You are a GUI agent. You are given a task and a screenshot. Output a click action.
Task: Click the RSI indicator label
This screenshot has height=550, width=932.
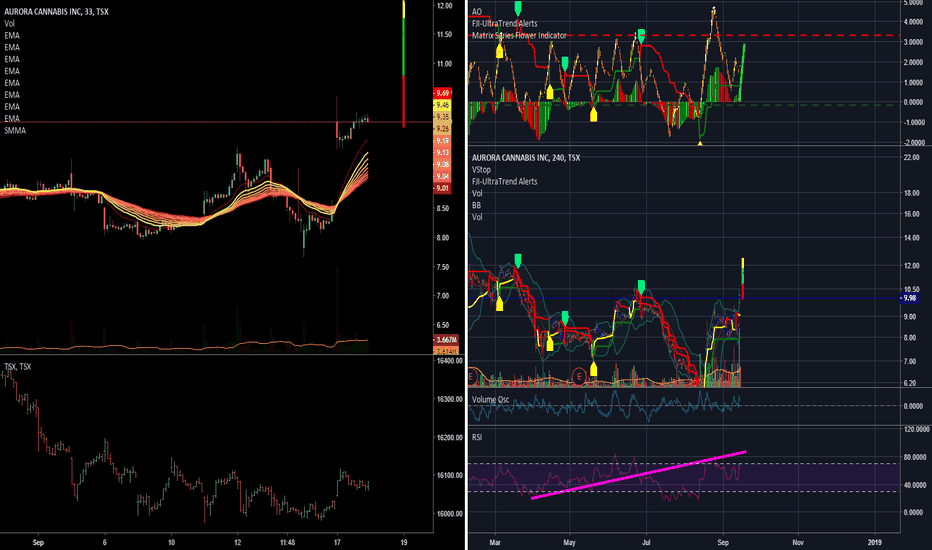tap(477, 437)
